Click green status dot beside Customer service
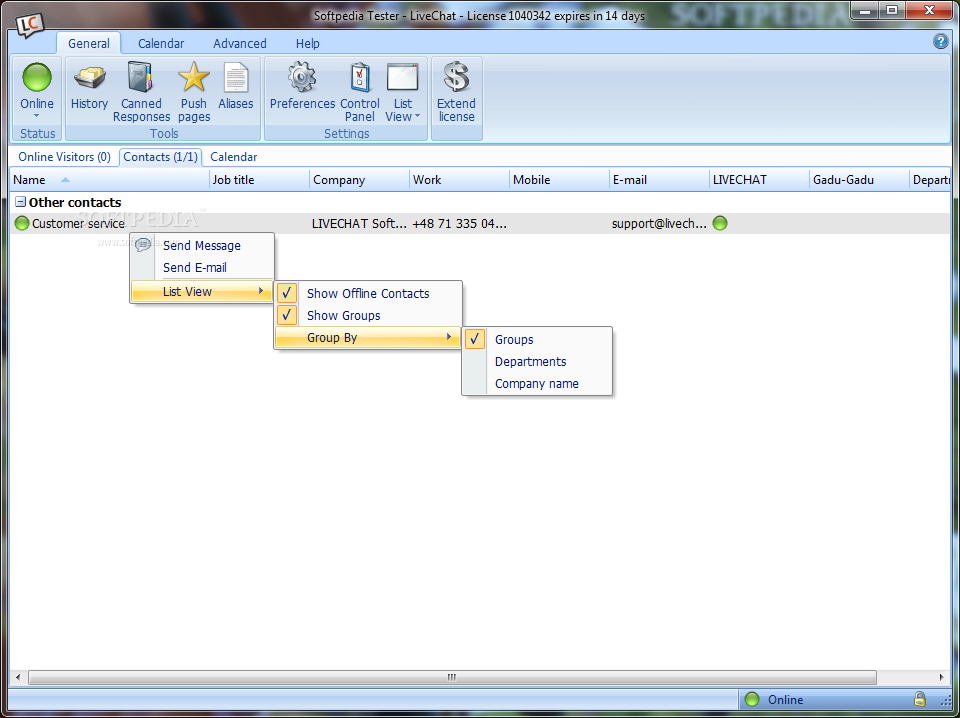 tap(21, 223)
